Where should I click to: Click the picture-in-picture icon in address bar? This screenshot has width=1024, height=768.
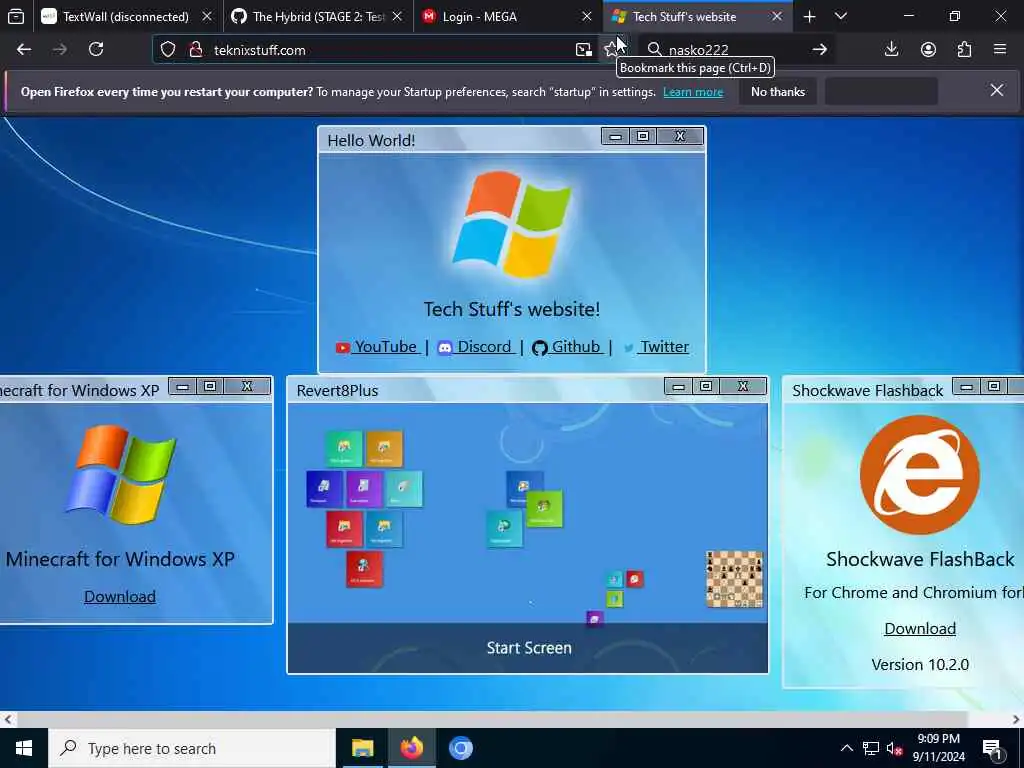pos(583,50)
